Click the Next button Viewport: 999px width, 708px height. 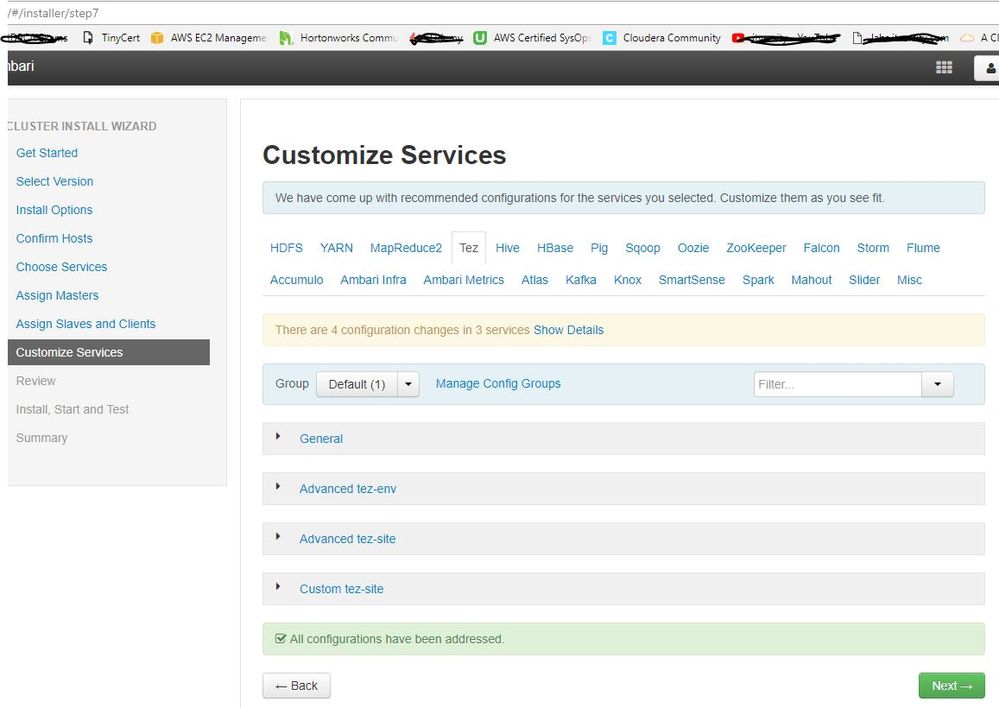(950, 685)
